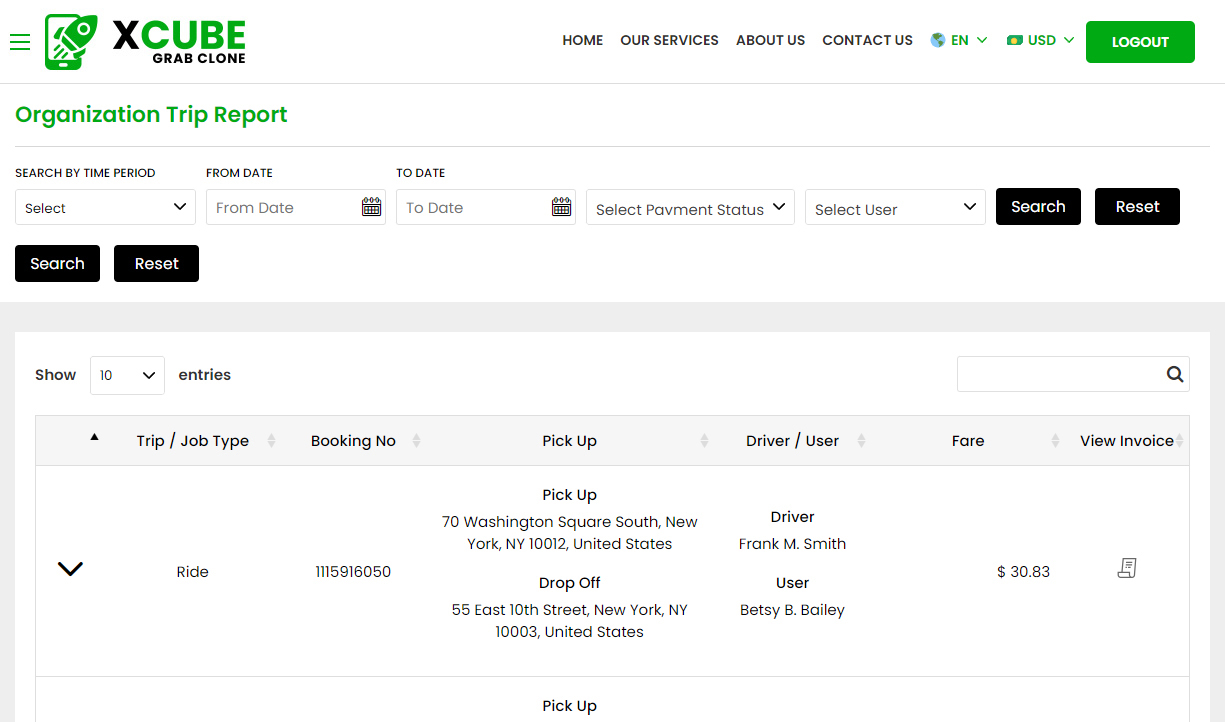
Task: Open the Select Payment Status dropdown
Action: point(690,208)
